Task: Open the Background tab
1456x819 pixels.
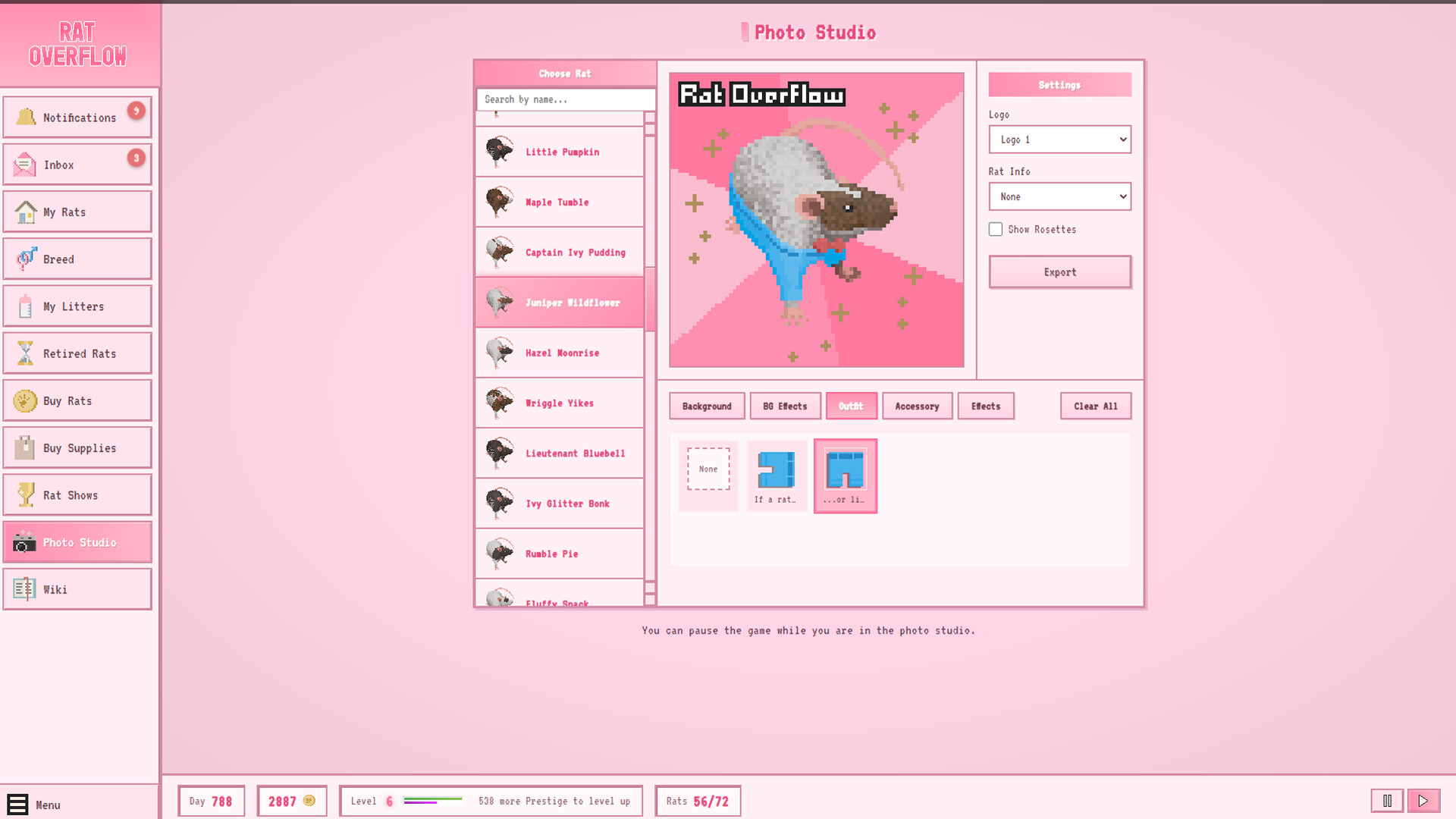Action: pyautogui.click(x=706, y=406)
